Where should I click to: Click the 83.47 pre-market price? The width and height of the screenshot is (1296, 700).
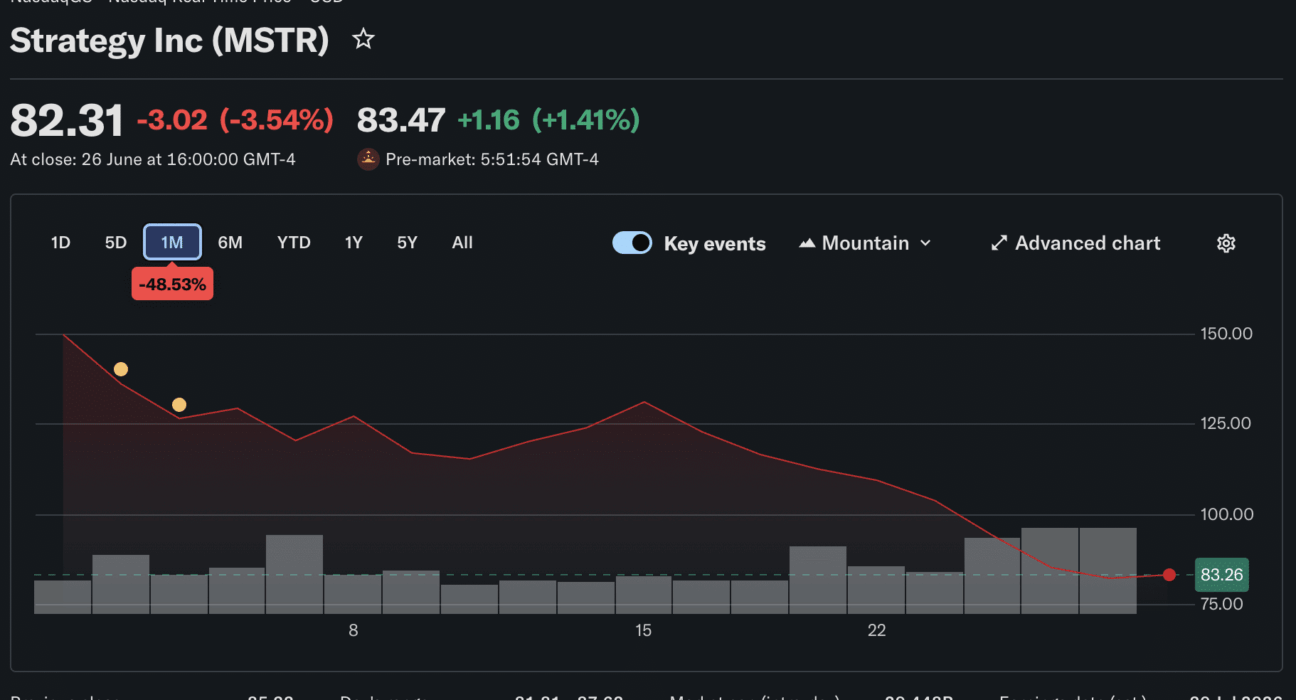(x=401, y=121)
